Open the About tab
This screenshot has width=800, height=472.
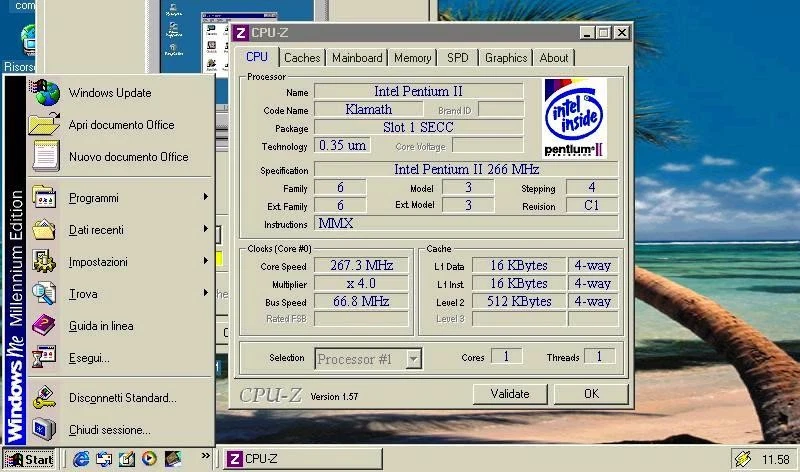(x=554, y=58)
